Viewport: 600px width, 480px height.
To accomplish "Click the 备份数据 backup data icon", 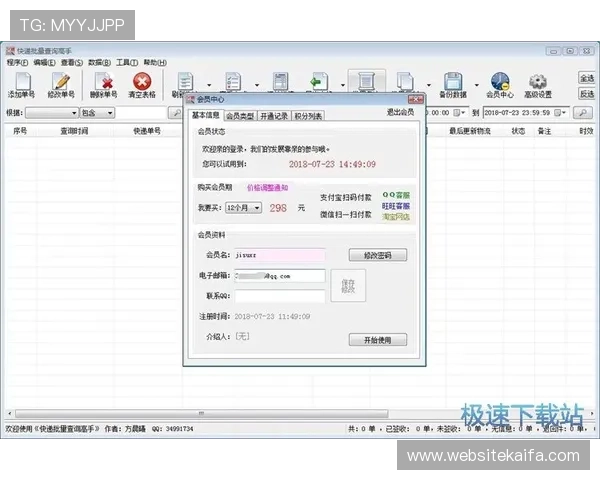I will [453, 85].
